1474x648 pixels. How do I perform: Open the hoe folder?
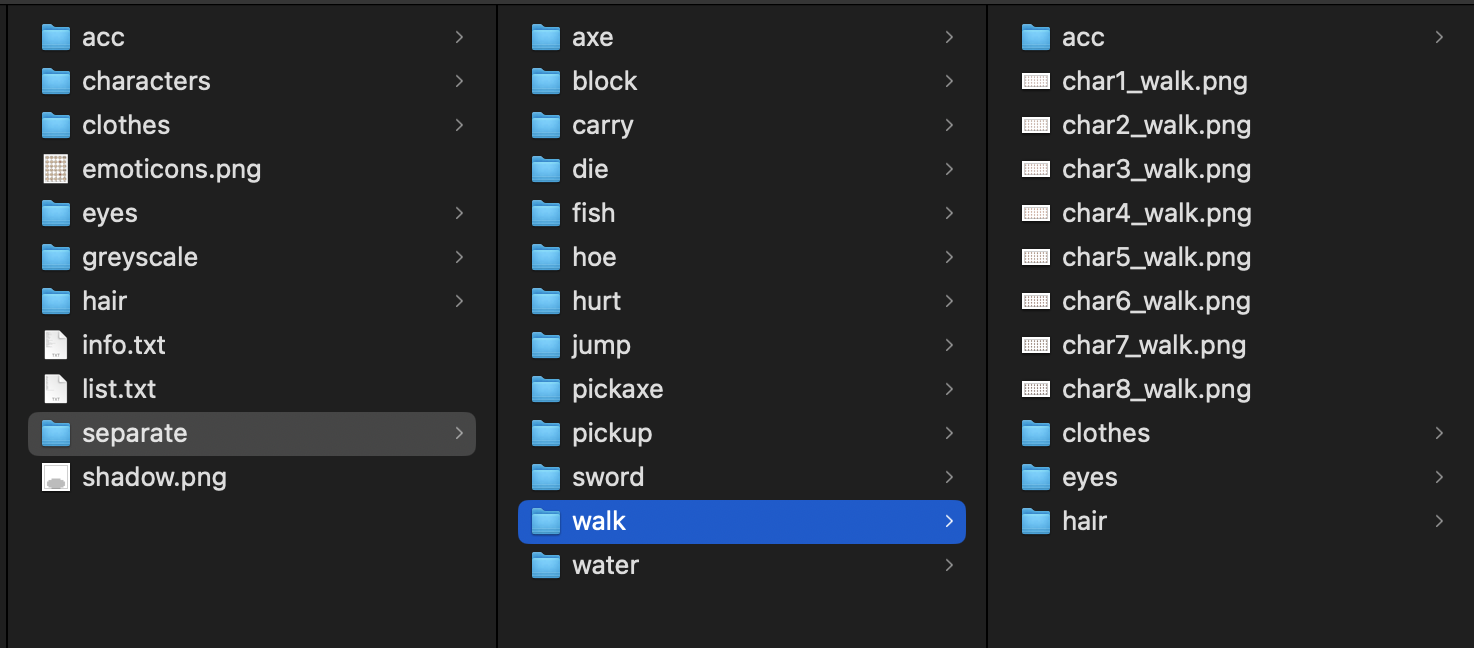click(x=594, y=257)
